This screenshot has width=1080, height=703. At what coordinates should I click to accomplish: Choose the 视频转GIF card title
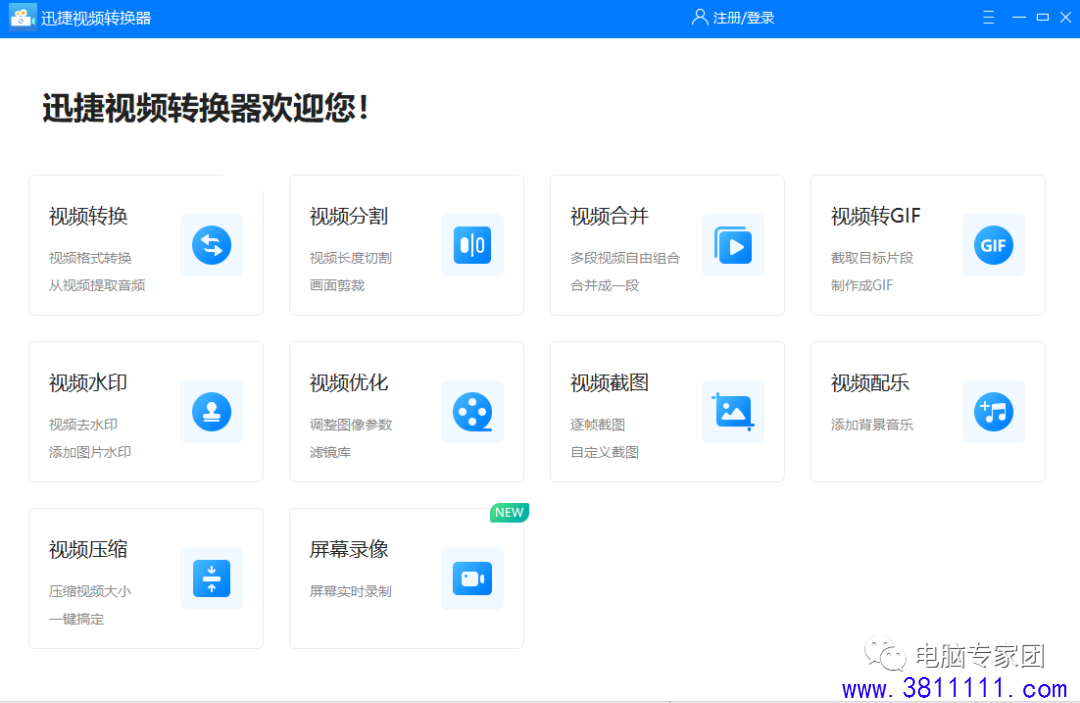pos(875,216)
